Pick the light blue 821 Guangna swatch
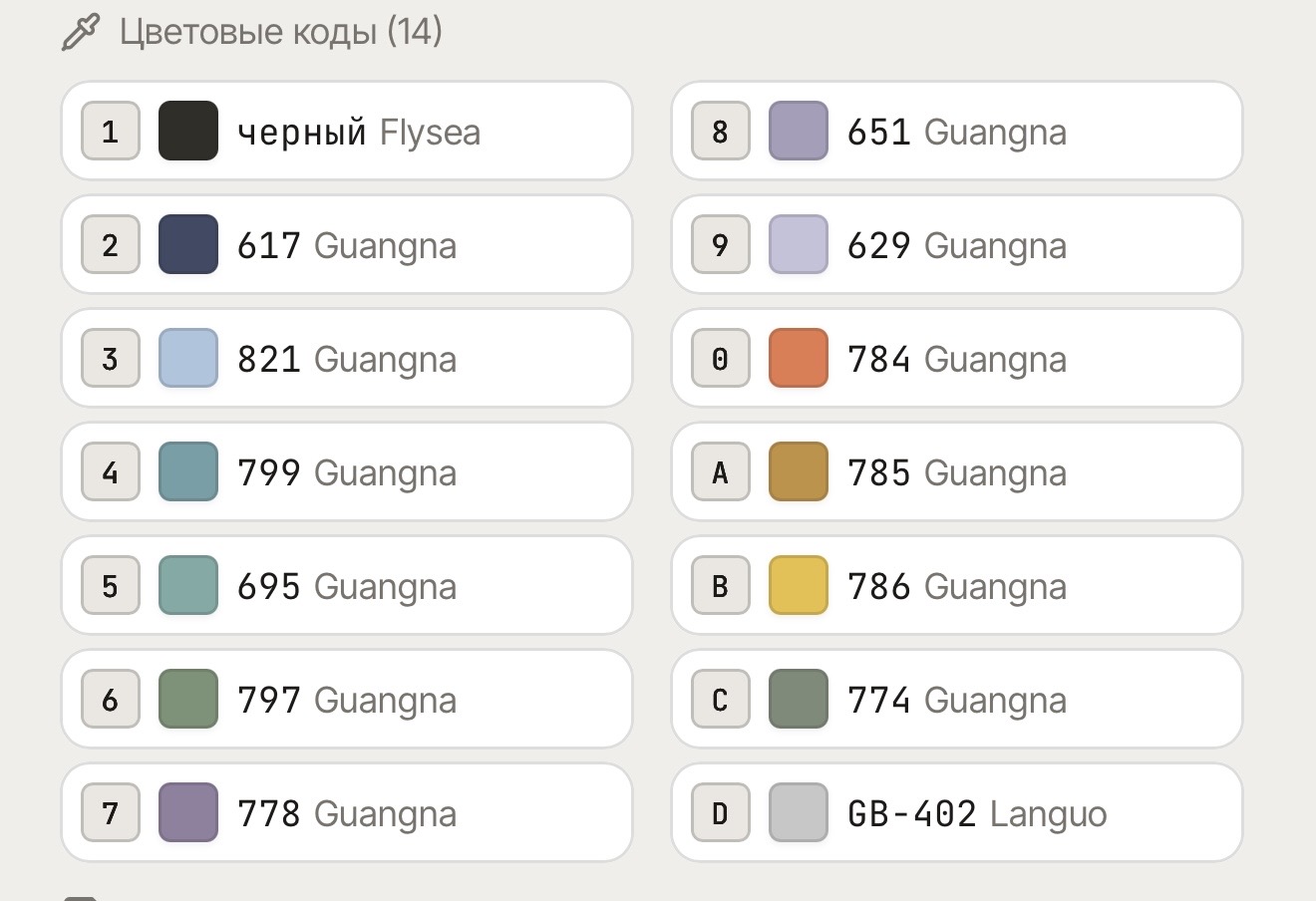 (188, 358)
